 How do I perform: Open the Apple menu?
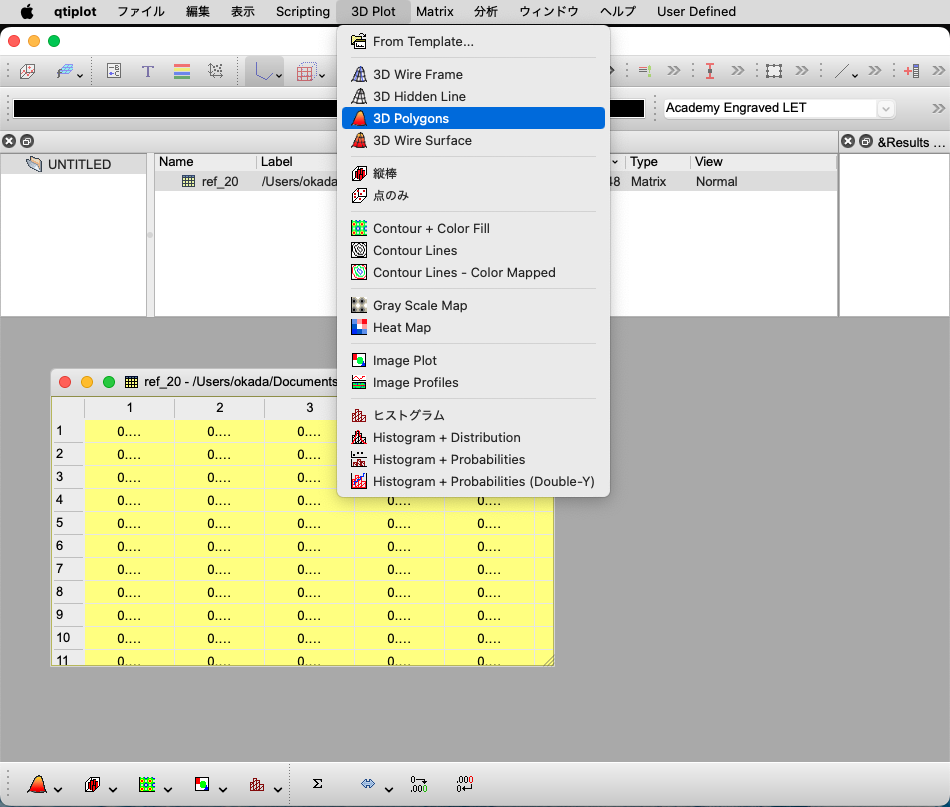coord(27,12)
